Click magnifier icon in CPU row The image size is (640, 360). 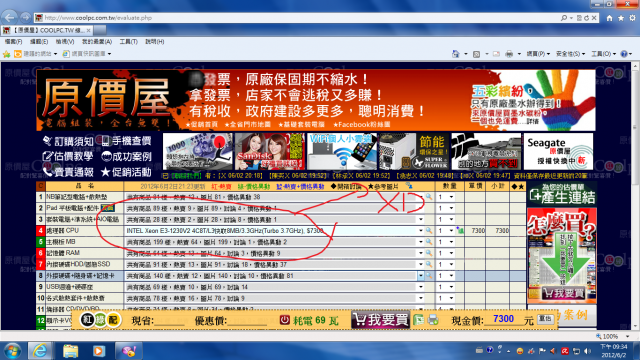429,231
